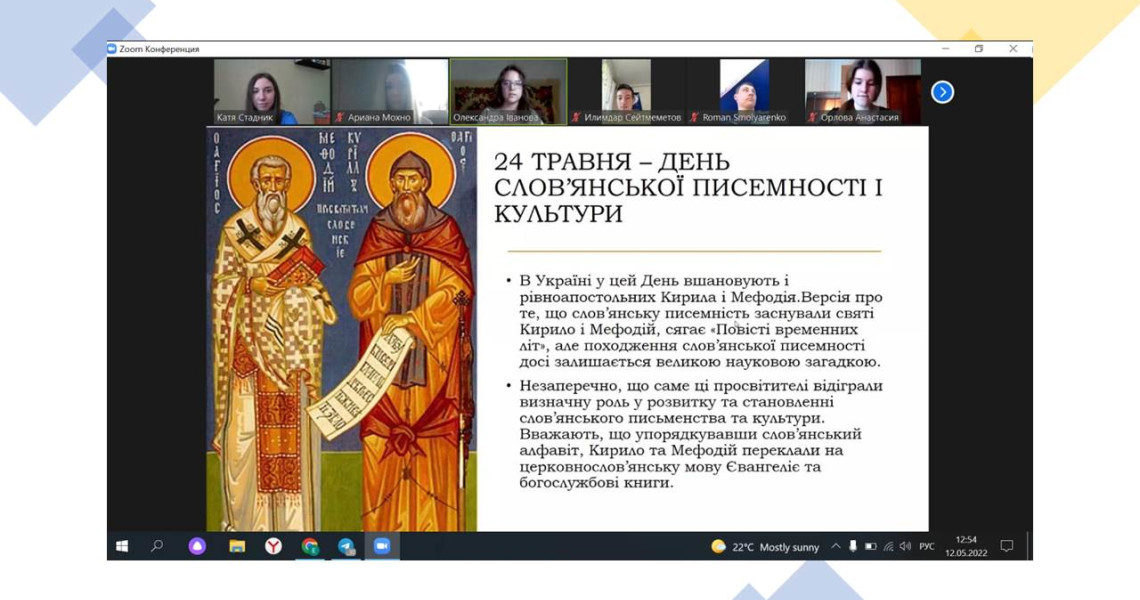Click the Zoom taskbar icon

click(x=382, y=546)
